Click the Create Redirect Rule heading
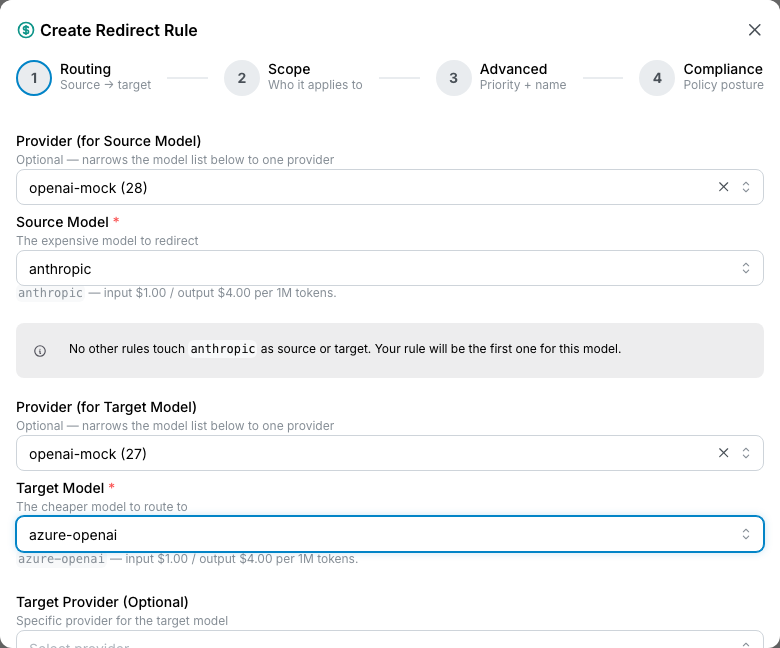The image size is (780, 648). pyautogui.click(x=119, y=30)
